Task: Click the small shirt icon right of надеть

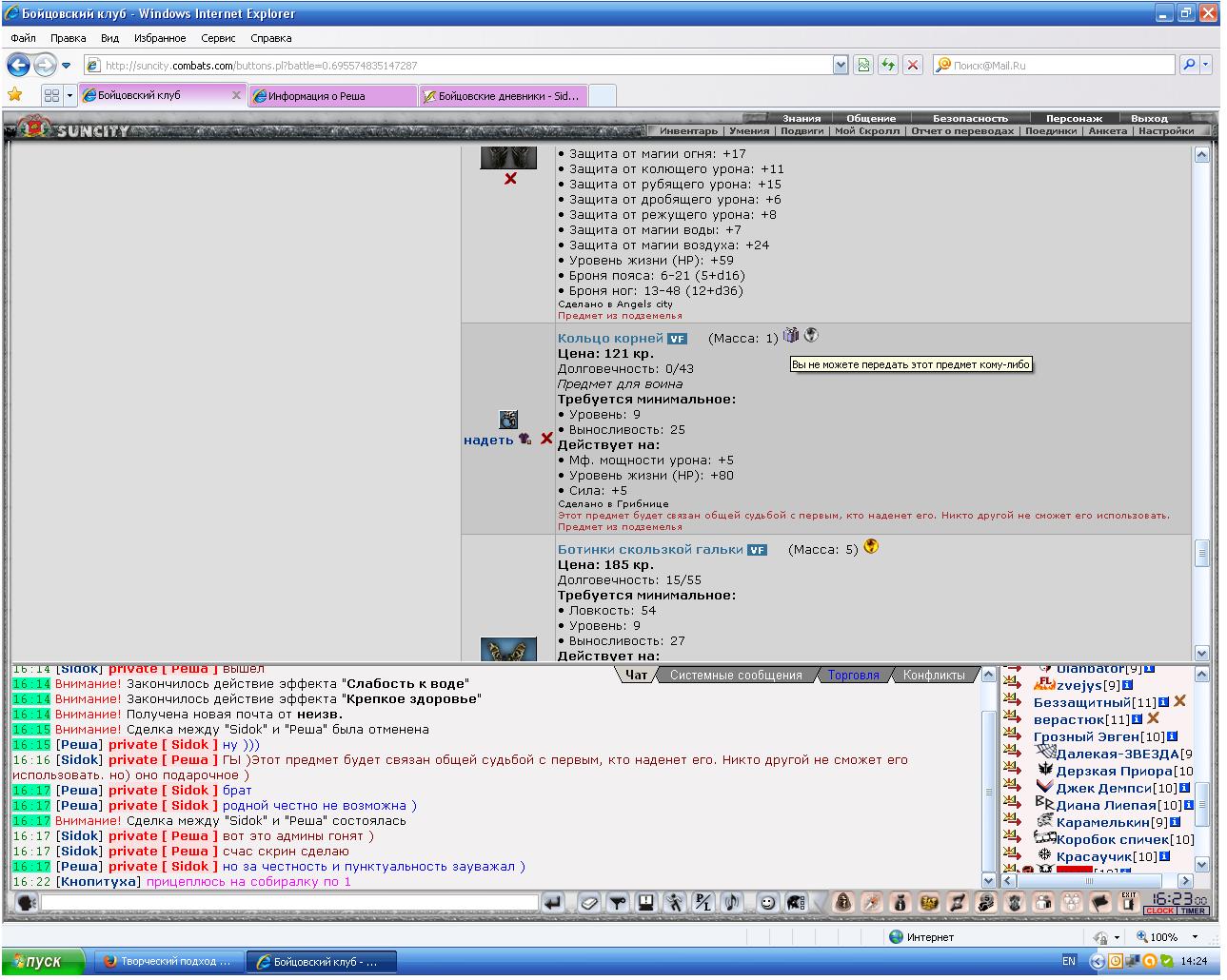Action: [x=524, y=439]
